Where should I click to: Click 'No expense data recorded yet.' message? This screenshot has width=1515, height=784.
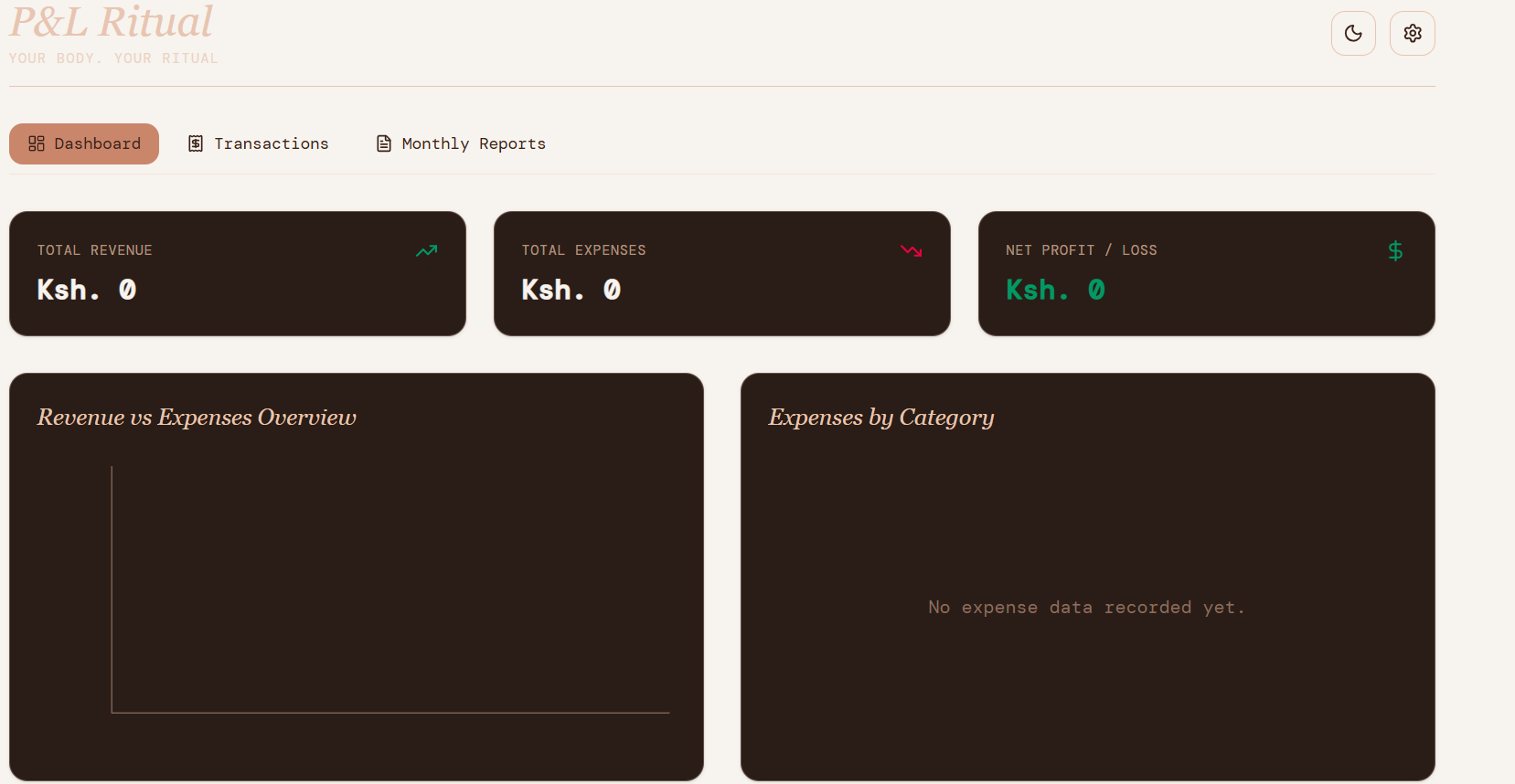pos(1087,608)
